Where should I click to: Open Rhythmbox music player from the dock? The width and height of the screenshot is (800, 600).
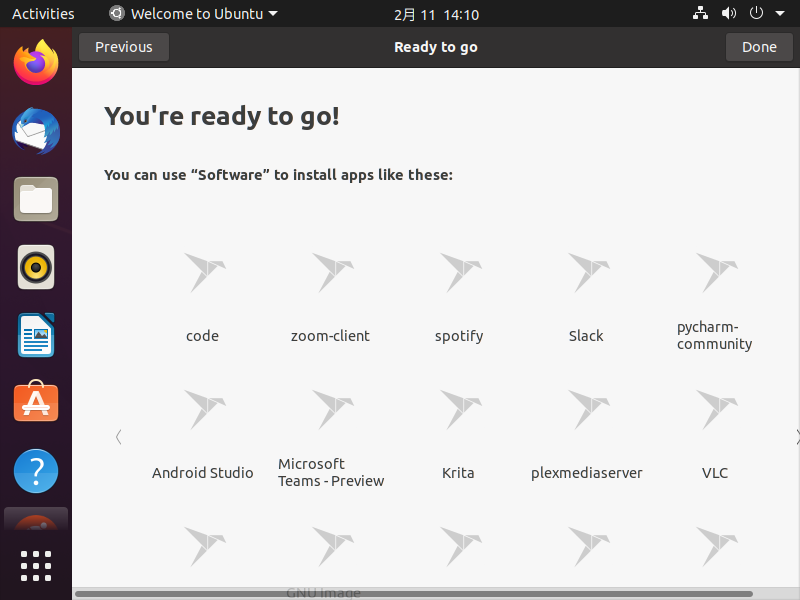point(36,267)
